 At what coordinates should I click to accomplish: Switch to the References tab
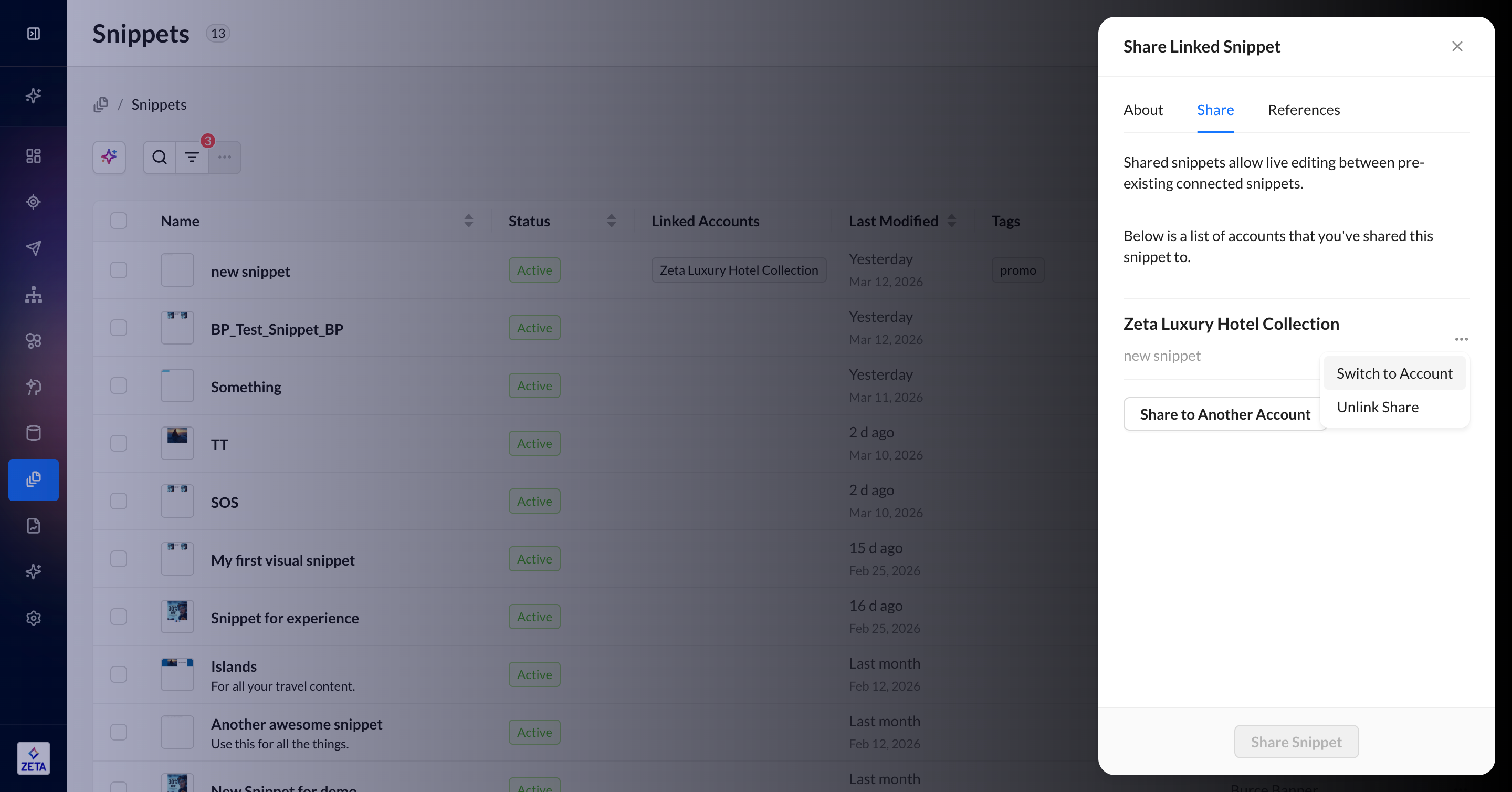[1303, 110]
